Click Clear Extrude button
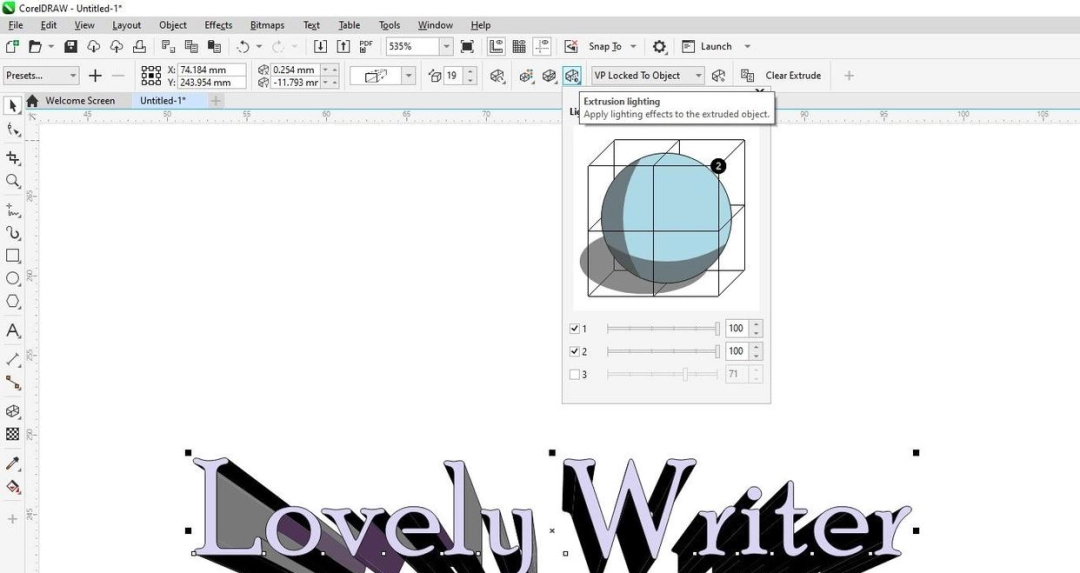This screenshot has height=573, width=1080. click(x=793, y=75)
